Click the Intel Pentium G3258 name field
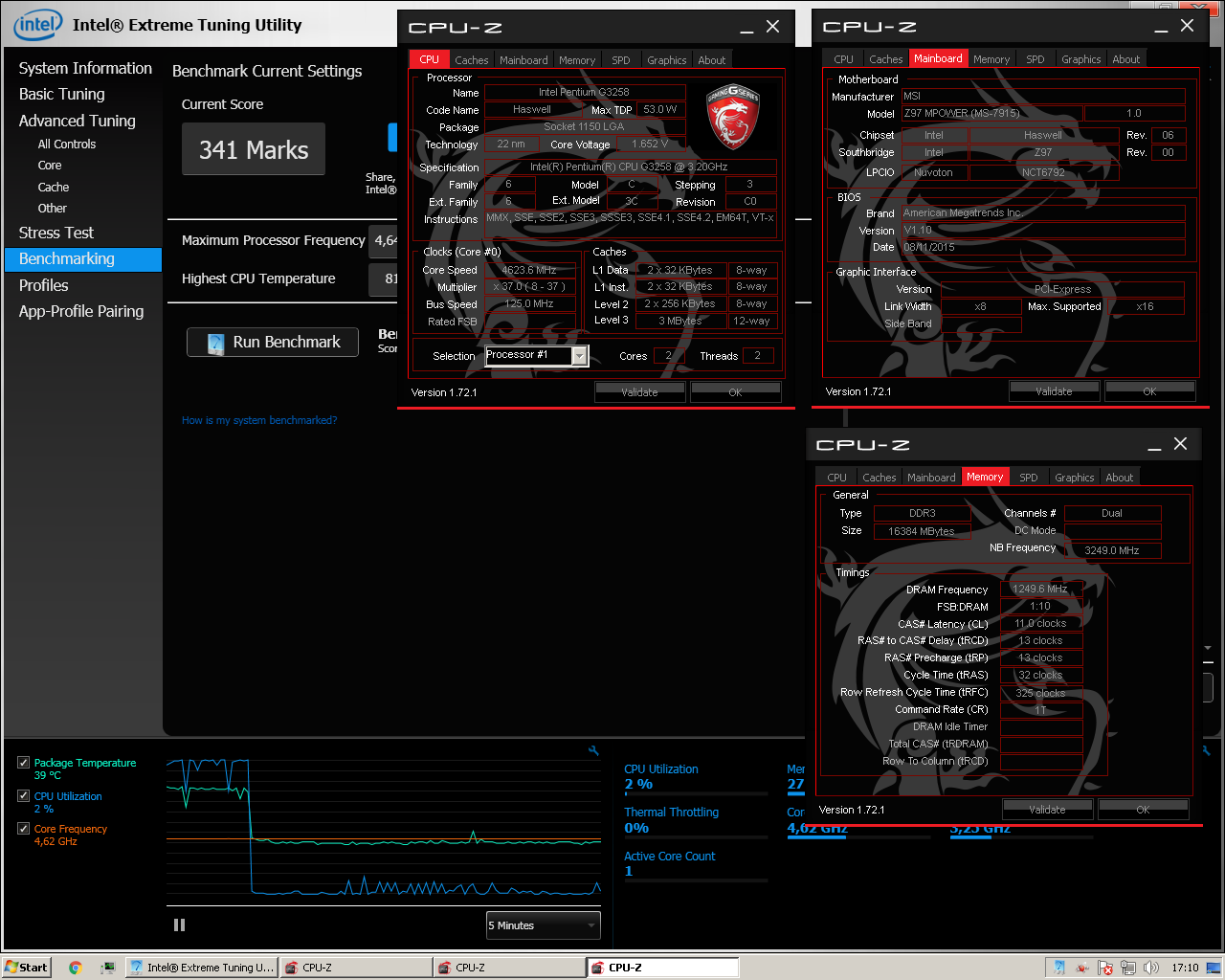 tap(585, 93)
